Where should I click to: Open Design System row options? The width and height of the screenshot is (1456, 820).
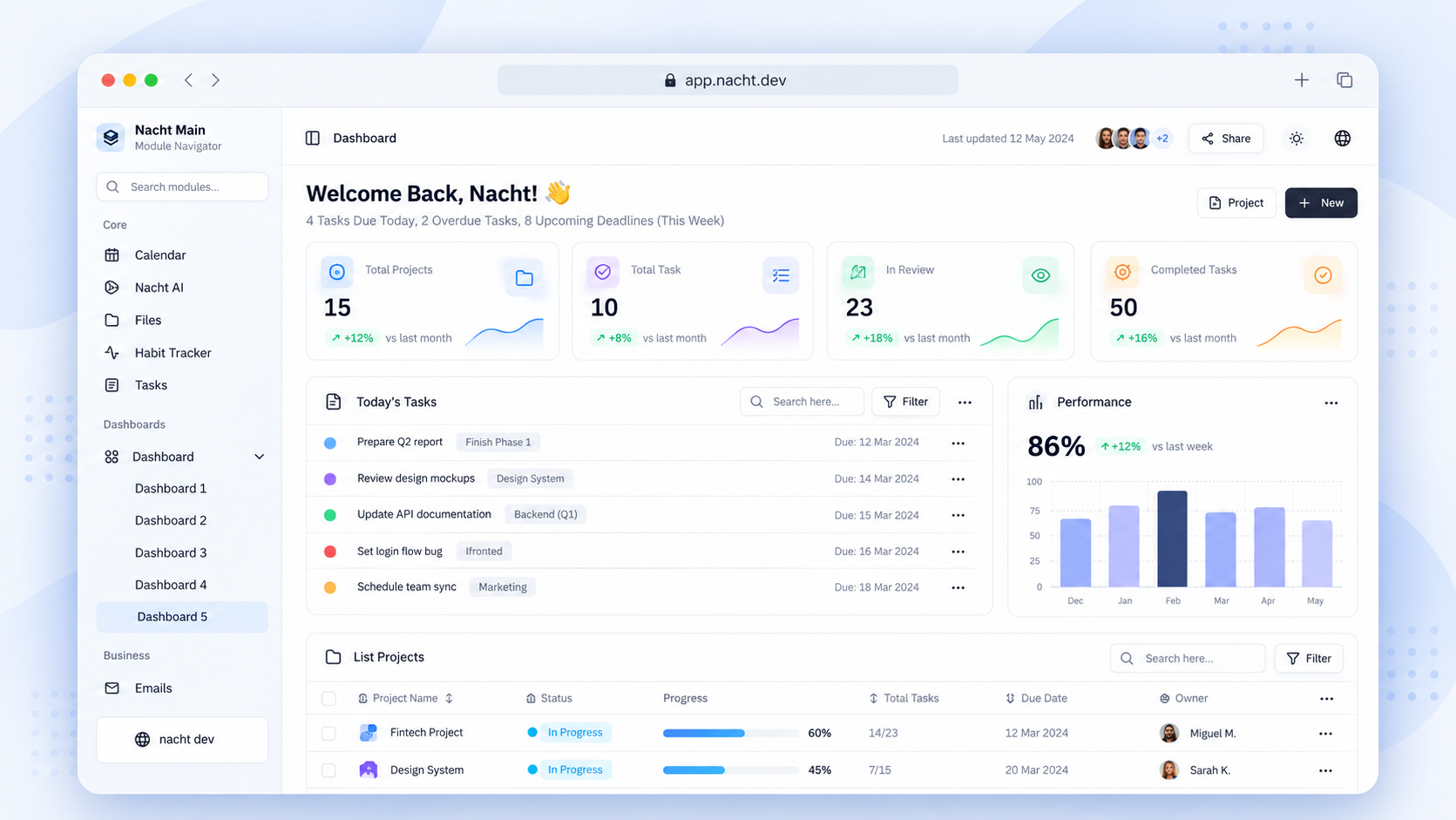1326,770
